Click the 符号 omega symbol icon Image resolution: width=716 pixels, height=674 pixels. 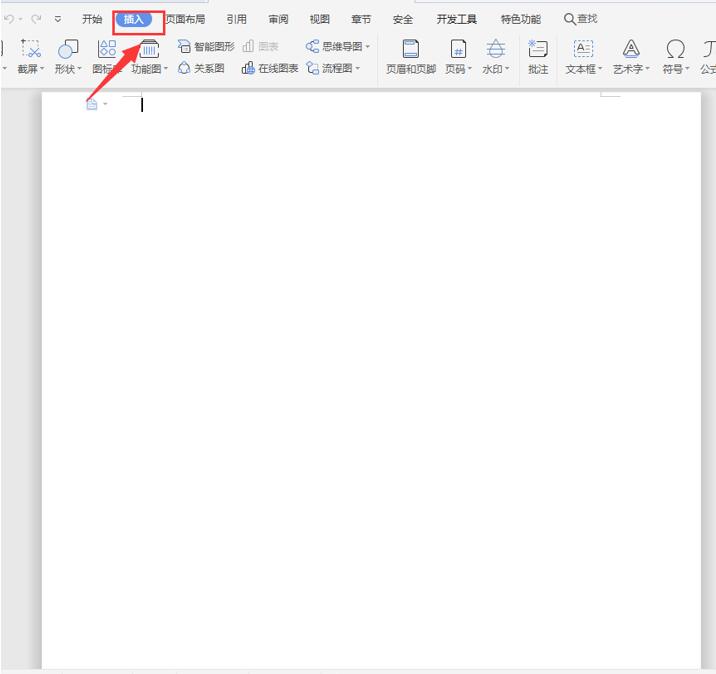(x=675, y=48)
